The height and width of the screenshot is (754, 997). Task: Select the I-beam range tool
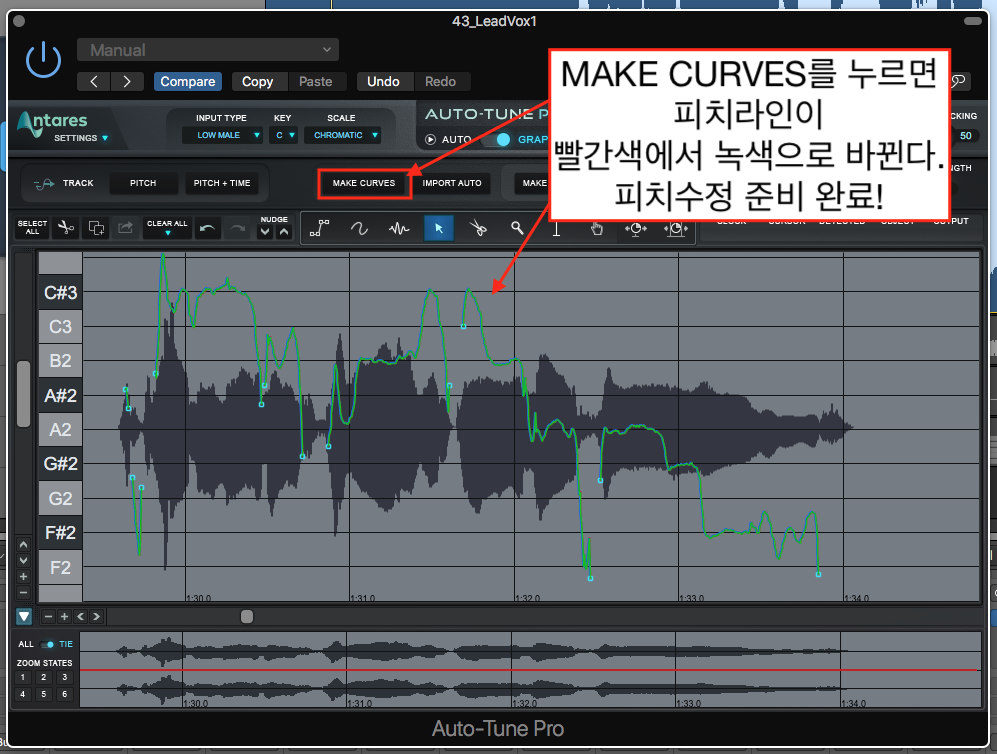point(556,230)
